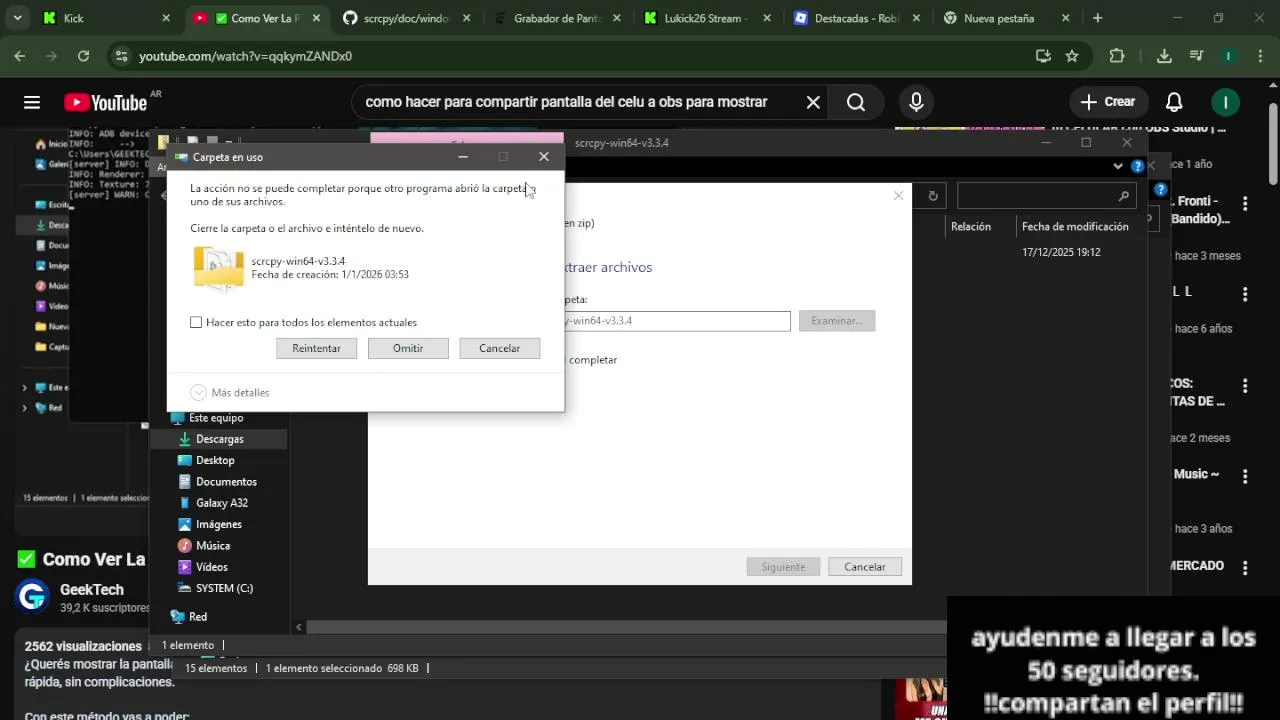
Task: Click the YouTube Crear button
Action: tap(1108, 102)
